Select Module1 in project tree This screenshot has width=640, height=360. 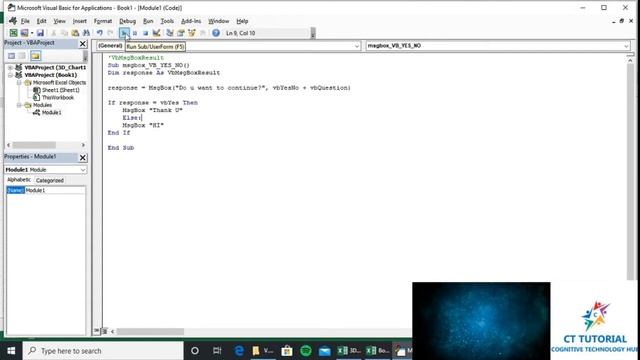click(x=51, y=113)
